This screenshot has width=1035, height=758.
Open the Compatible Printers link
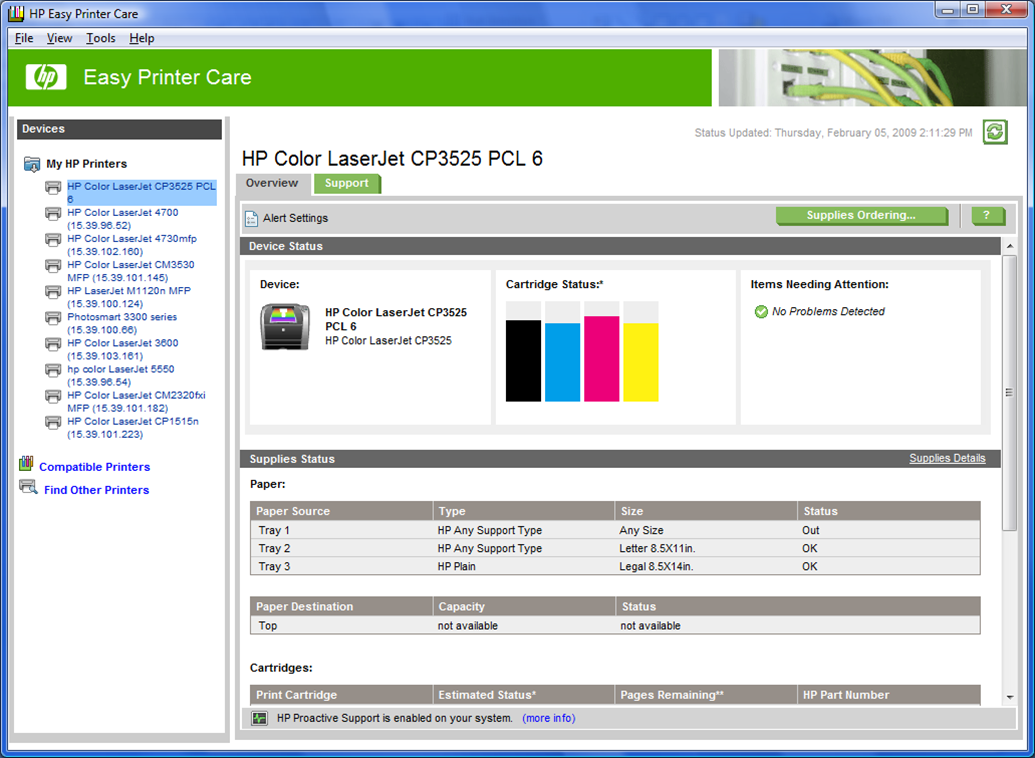(x=94, y=467)
